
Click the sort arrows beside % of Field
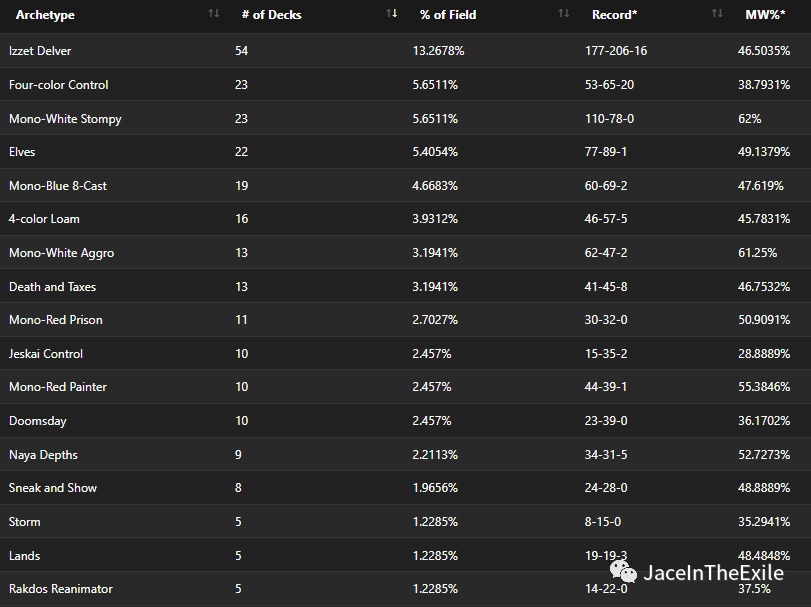[564, 14]
